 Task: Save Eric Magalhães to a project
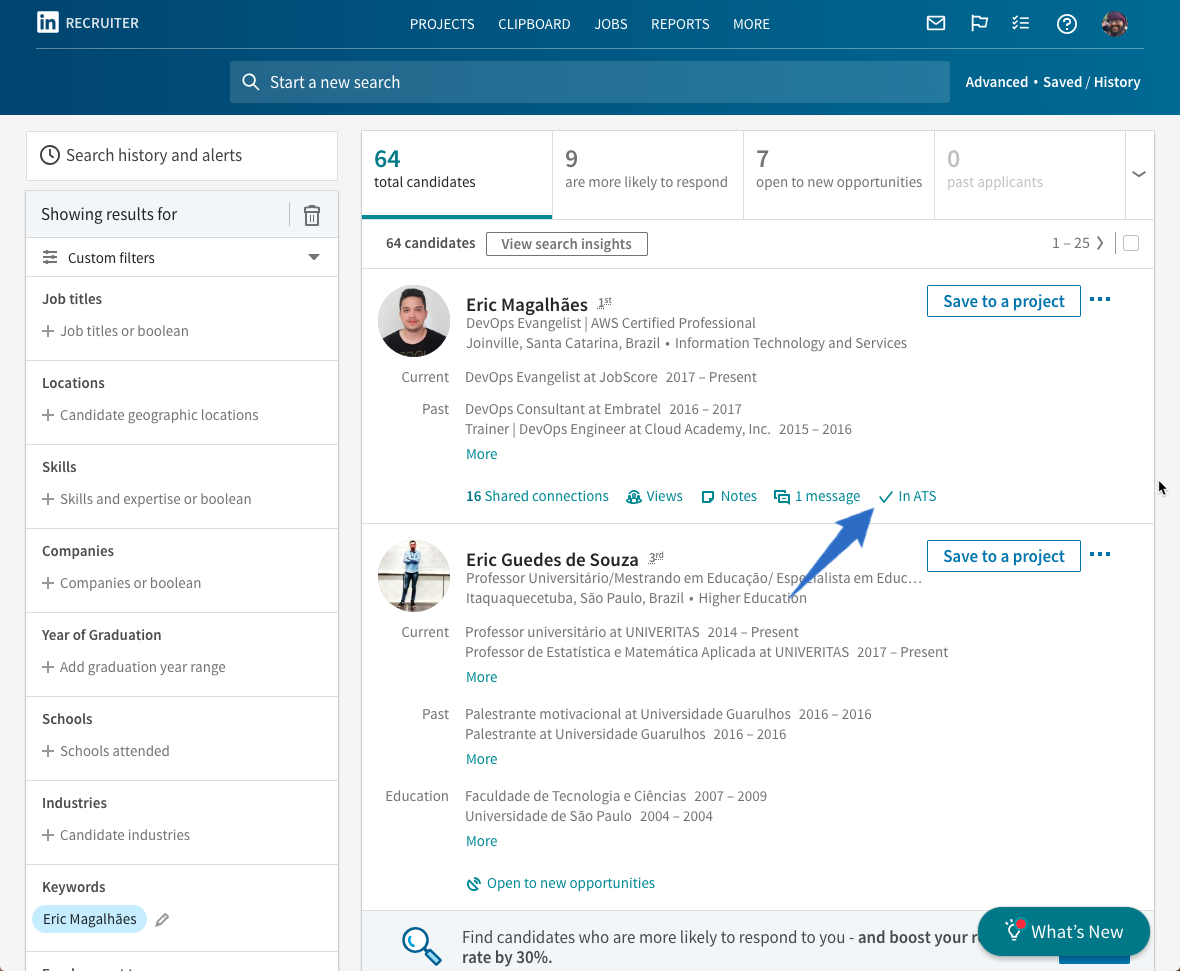coord(1004,301)
